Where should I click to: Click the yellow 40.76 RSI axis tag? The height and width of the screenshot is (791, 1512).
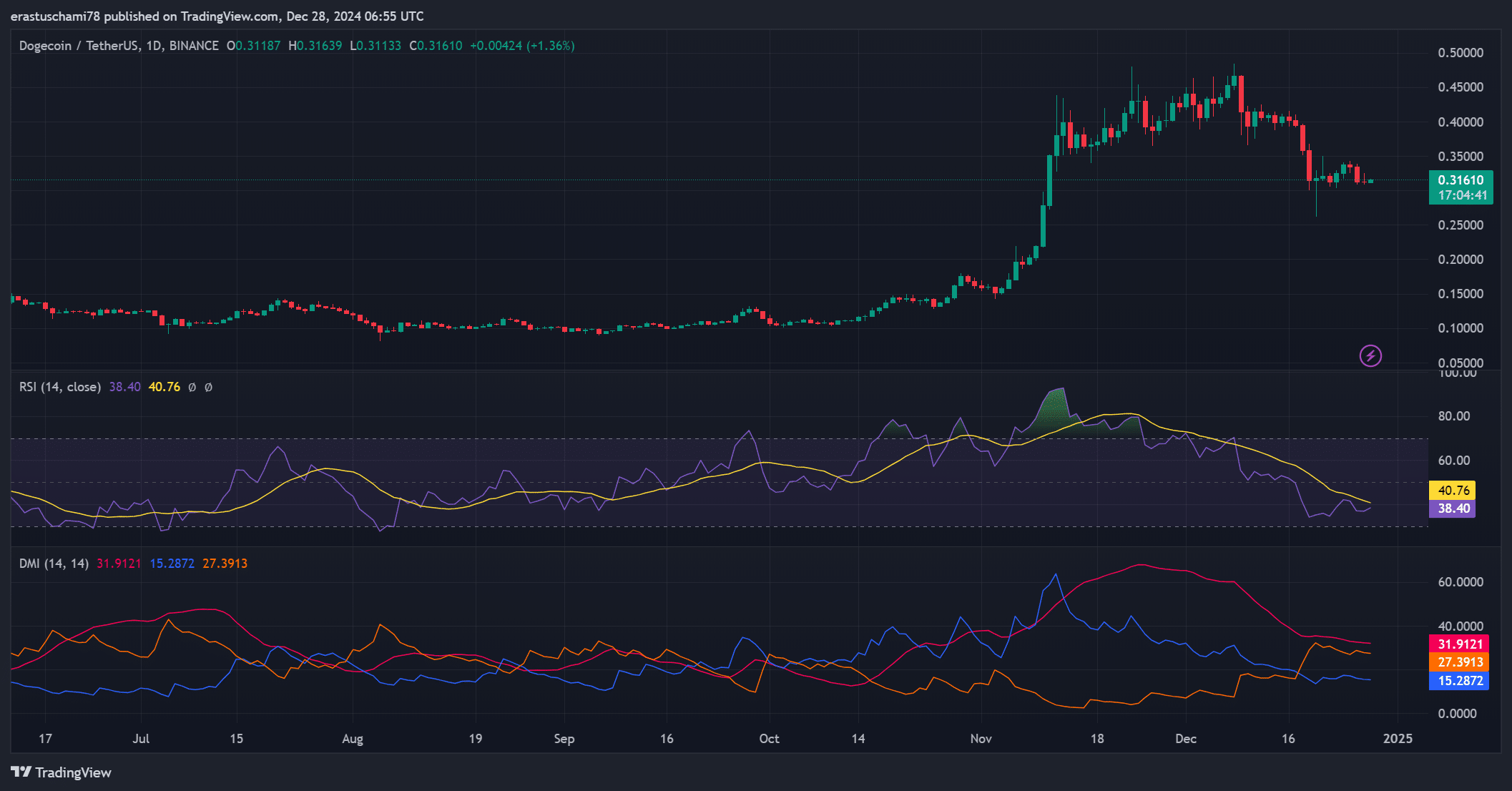[1453, 491]
